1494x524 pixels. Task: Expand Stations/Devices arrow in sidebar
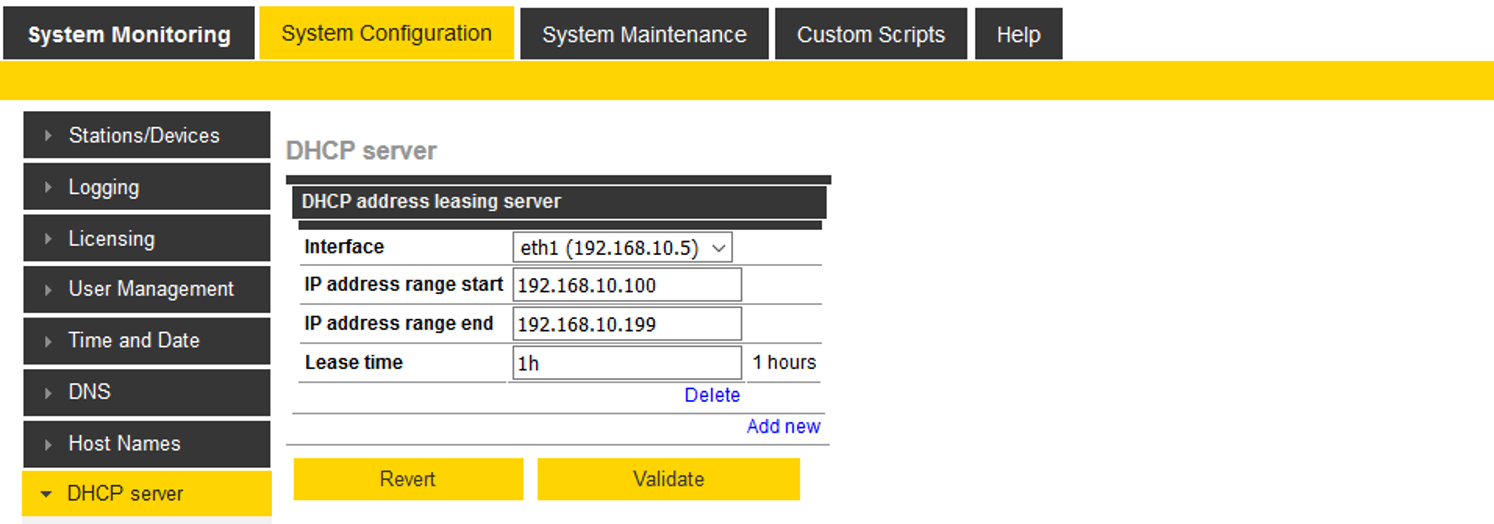click(48, 136)
